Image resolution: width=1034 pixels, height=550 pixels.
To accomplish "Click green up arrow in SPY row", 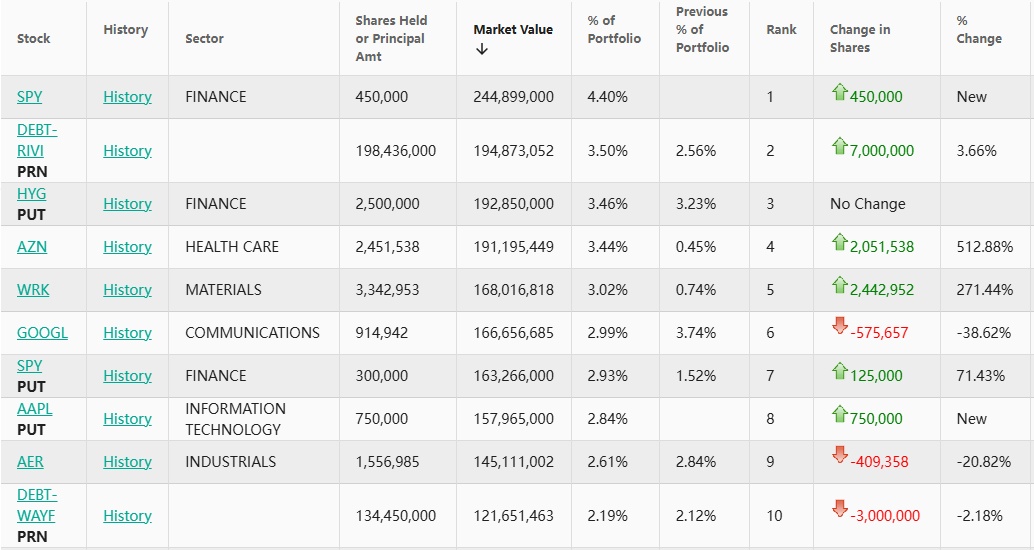I will 839,93.
